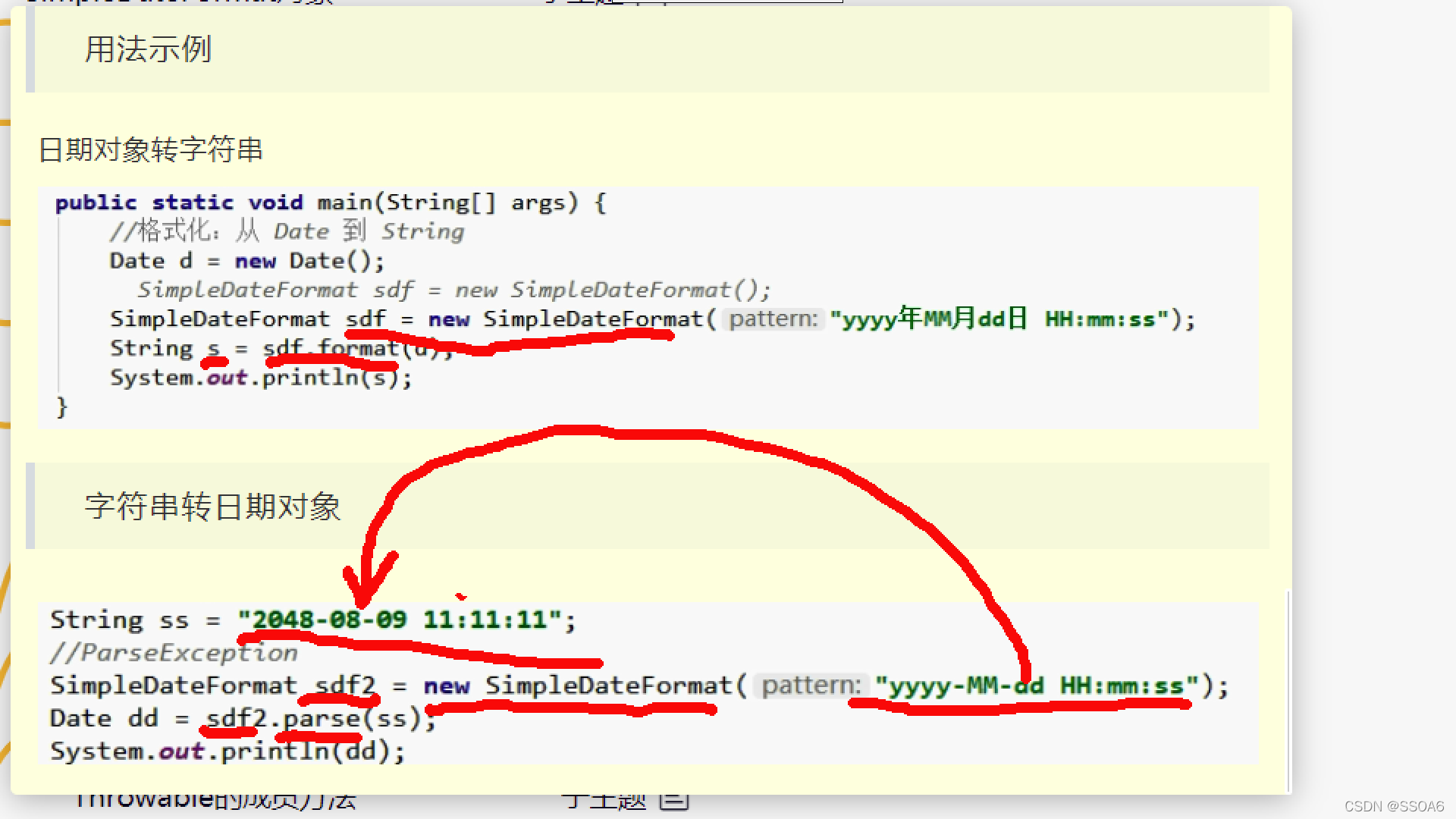The height and width of the screenshot is (819, 1456).
Task: Click the line System.out.println(s);
Action: coord(261,377)
